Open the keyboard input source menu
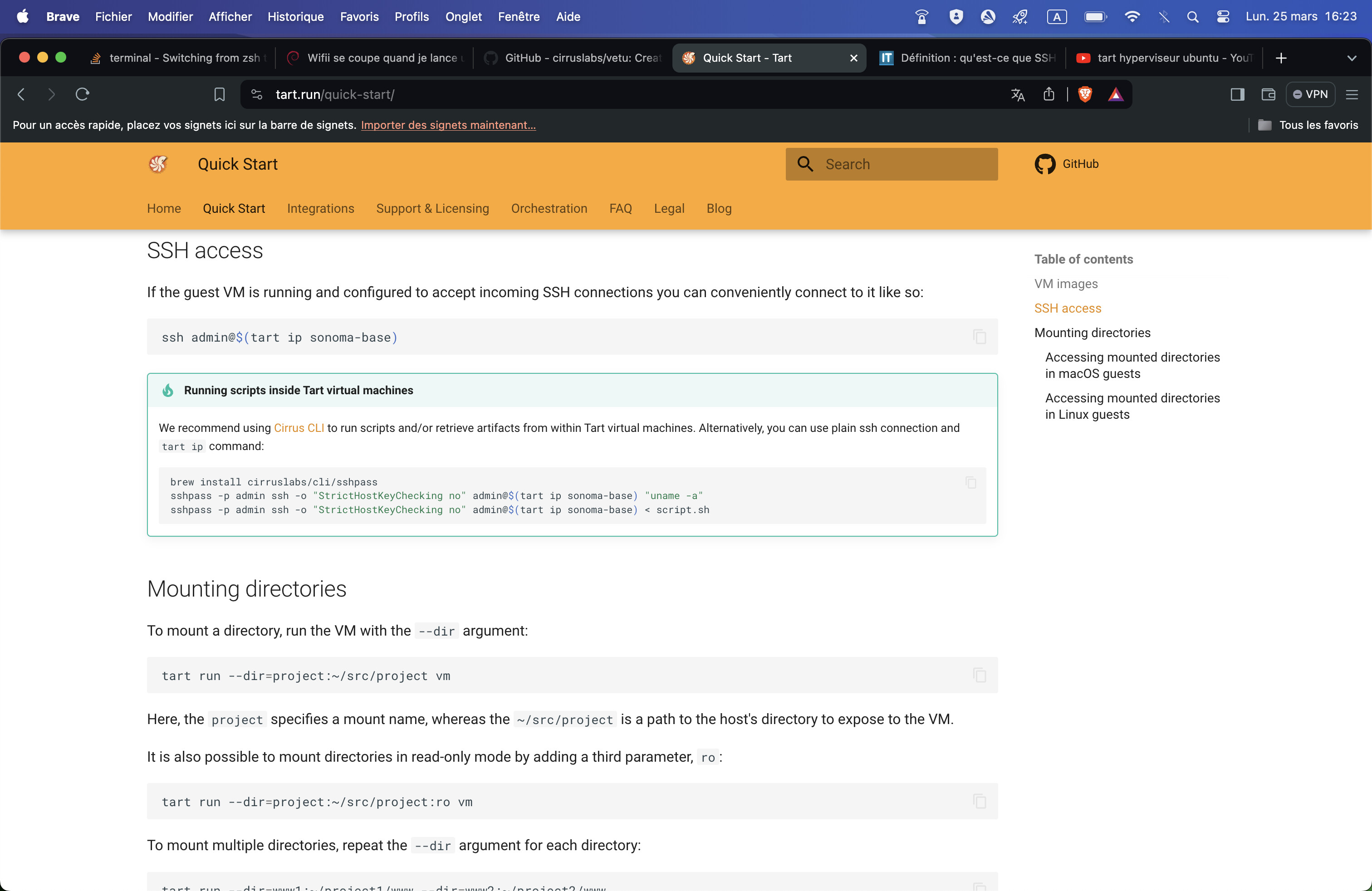1372x891 pixels. point(1057,17)
